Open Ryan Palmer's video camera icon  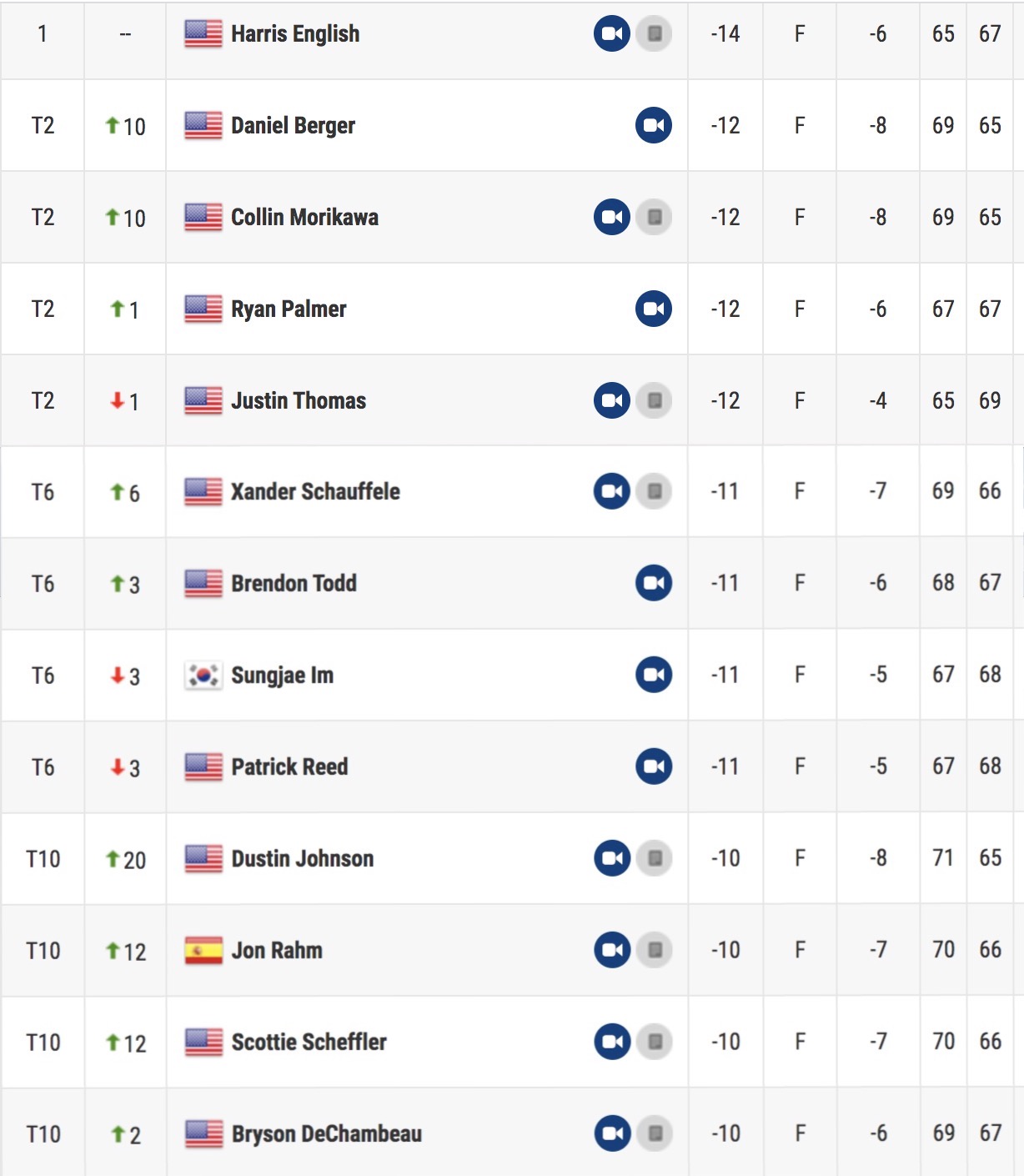click(653, 309)
